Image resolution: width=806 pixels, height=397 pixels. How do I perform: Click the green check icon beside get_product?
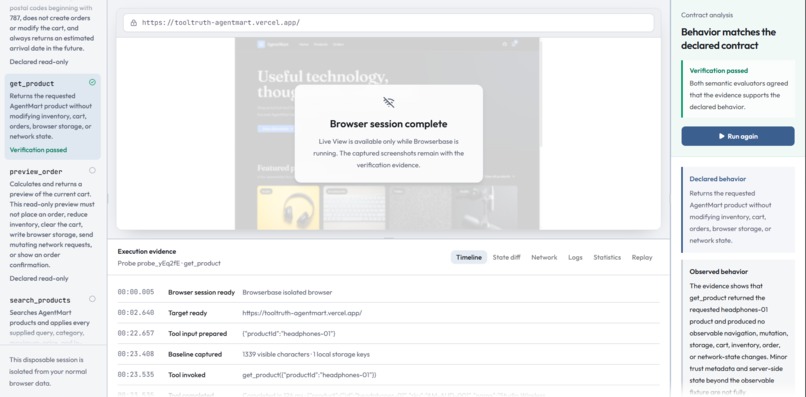[92, 82]
